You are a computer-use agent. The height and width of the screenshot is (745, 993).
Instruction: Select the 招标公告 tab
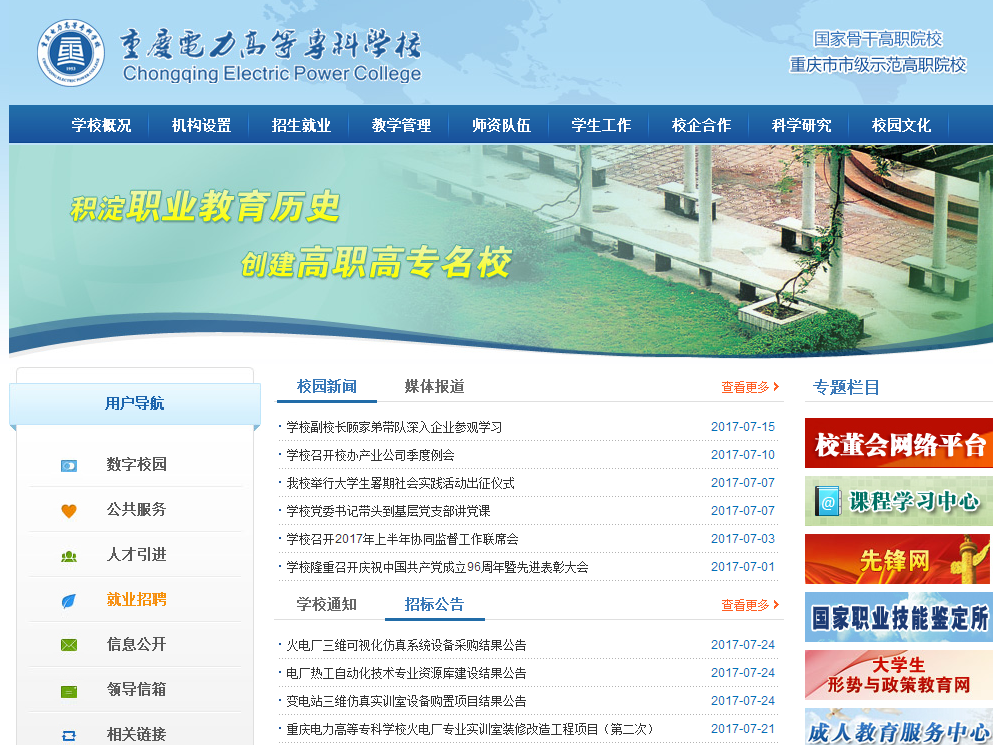[434, 605]
